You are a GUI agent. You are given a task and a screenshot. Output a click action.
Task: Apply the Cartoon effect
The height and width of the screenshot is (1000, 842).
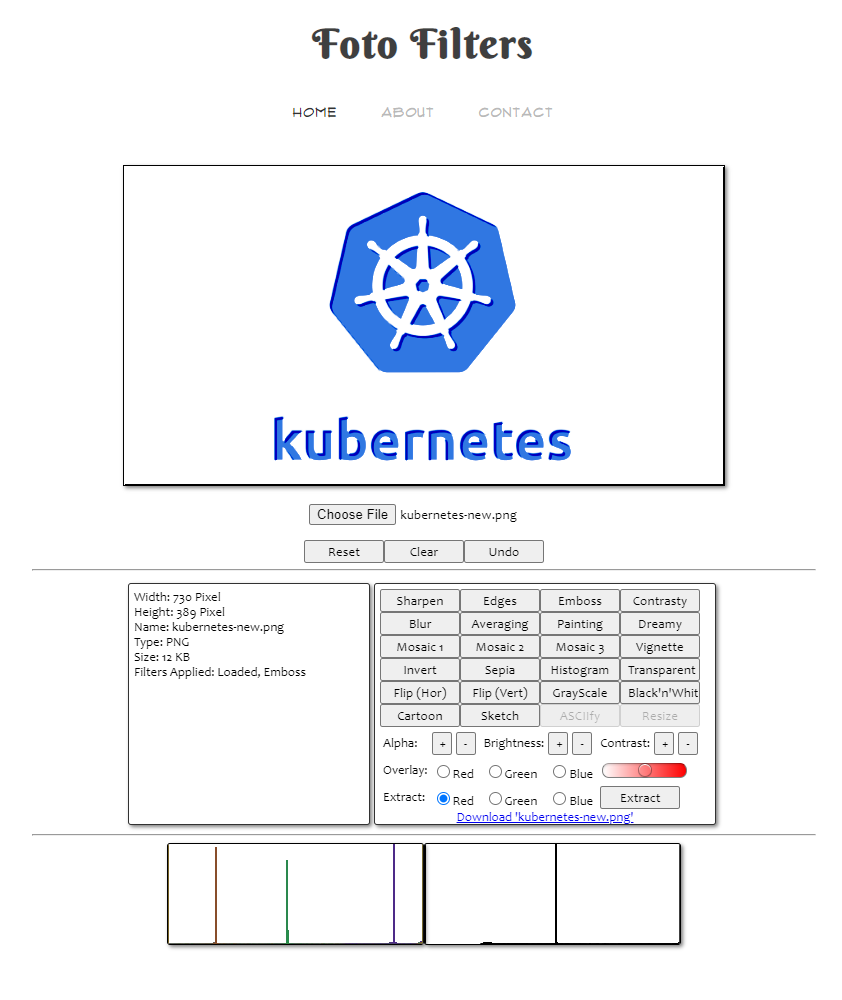(x=419, y=715)
